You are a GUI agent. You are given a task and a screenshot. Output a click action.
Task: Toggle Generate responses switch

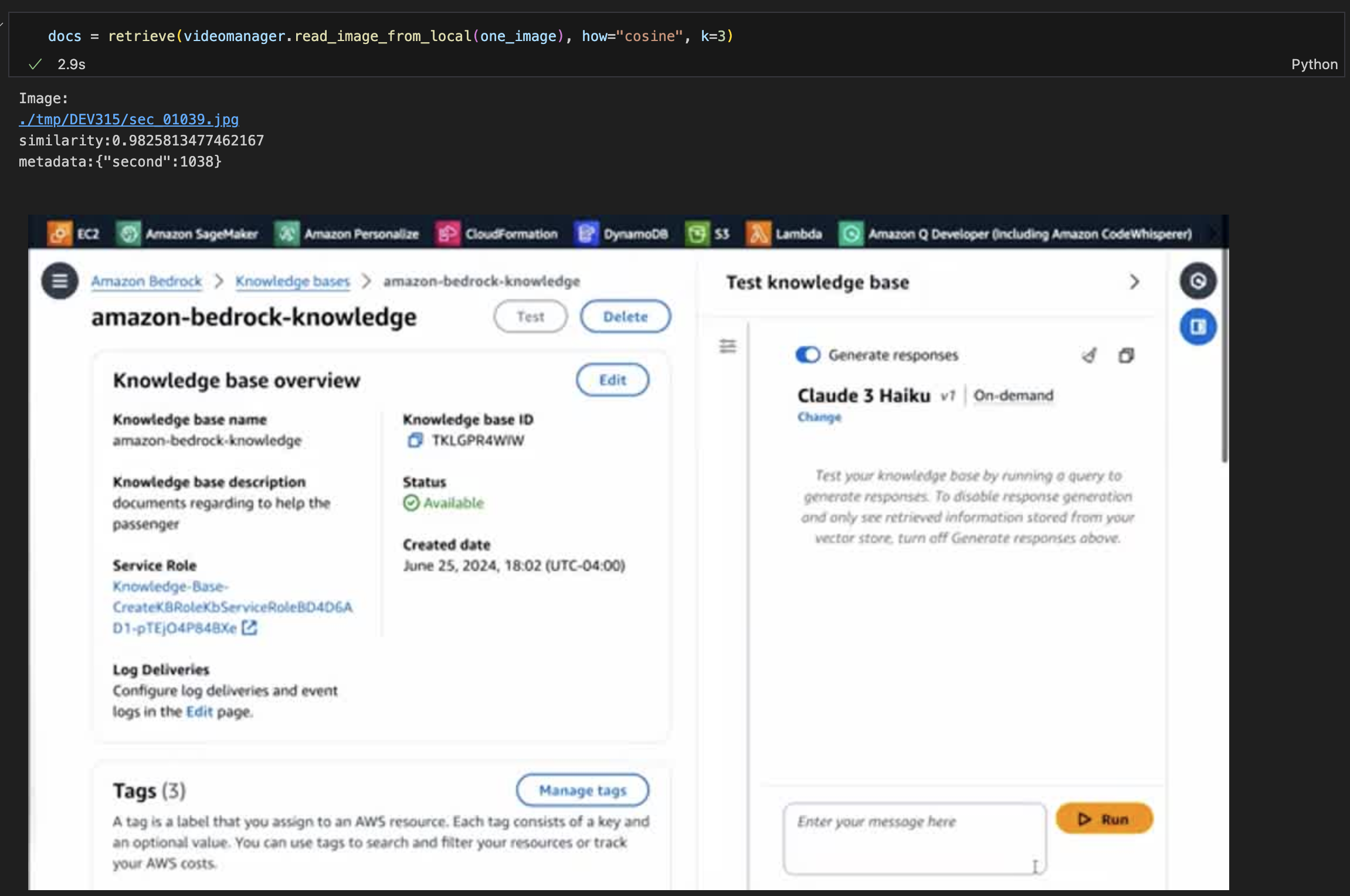tap(808, 355)
